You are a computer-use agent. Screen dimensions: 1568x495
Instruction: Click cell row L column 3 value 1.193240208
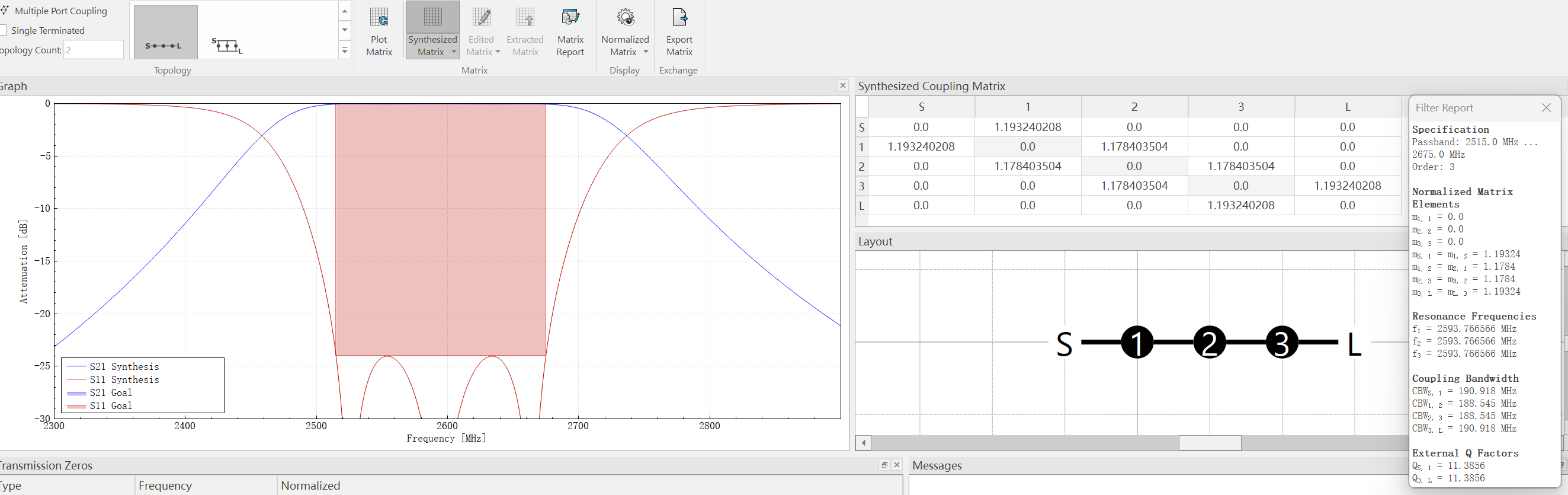click(x=1241, y=205)
